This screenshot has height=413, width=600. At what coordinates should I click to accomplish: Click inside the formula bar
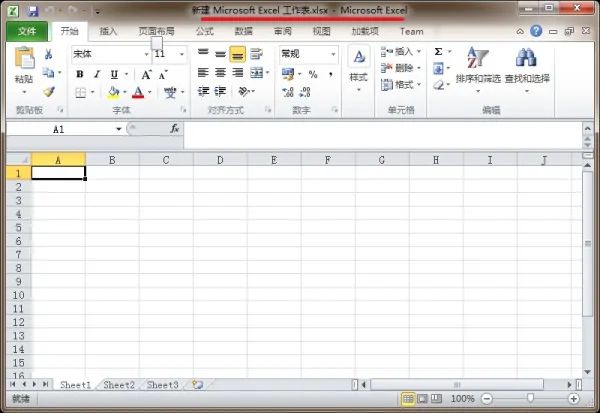coord(383,135)
